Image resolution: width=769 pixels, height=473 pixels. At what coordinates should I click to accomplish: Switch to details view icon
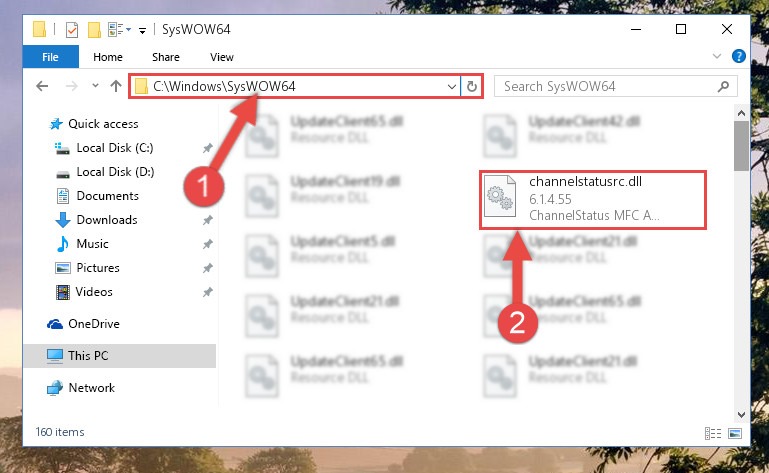click(x=713, y=433)
